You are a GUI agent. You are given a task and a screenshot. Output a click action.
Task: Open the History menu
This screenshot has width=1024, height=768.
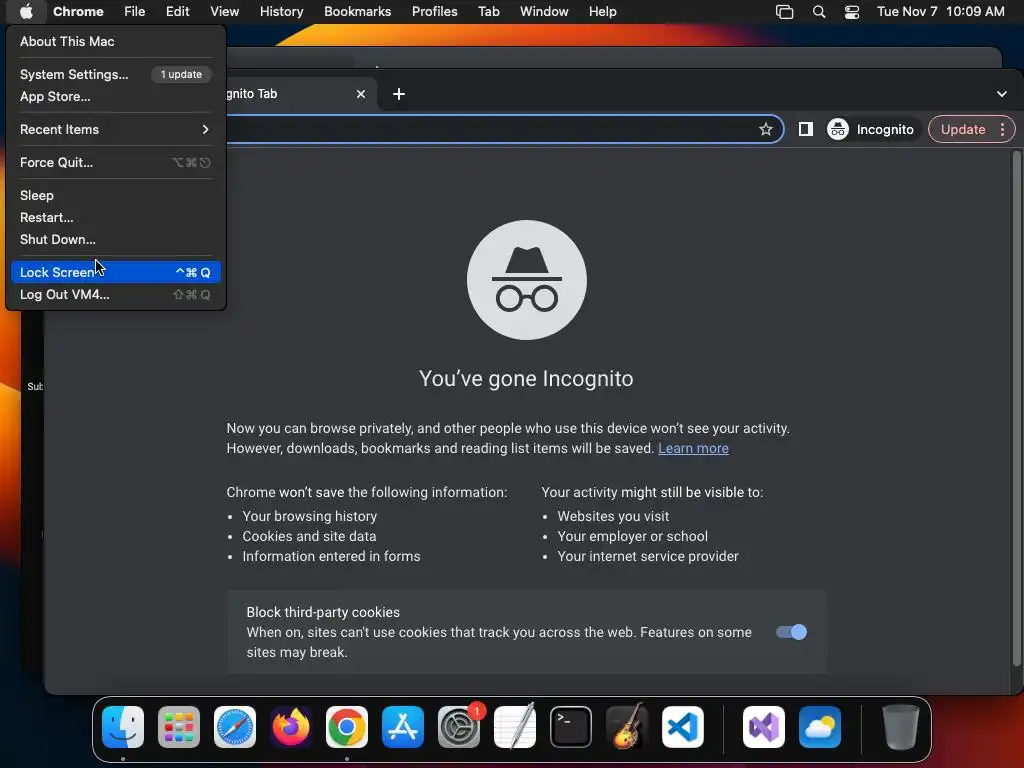281,12
